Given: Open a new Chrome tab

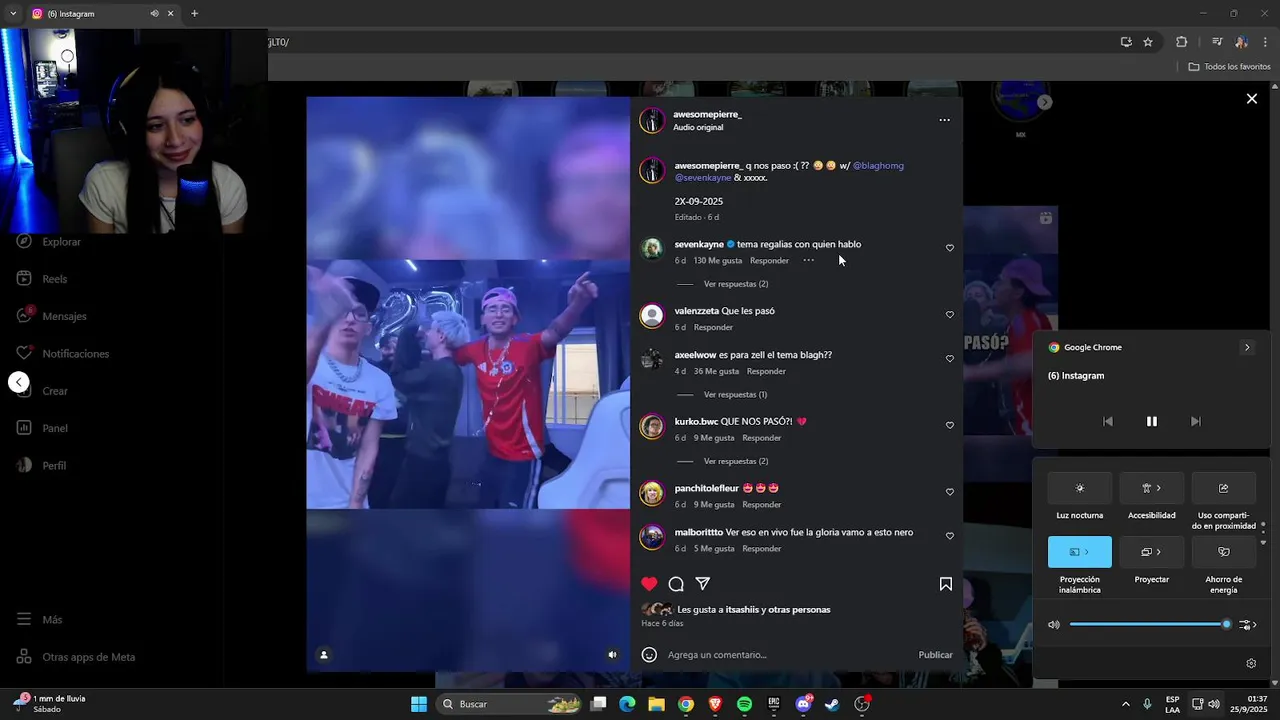Looking at the screenshot, I should pos(194,14).
